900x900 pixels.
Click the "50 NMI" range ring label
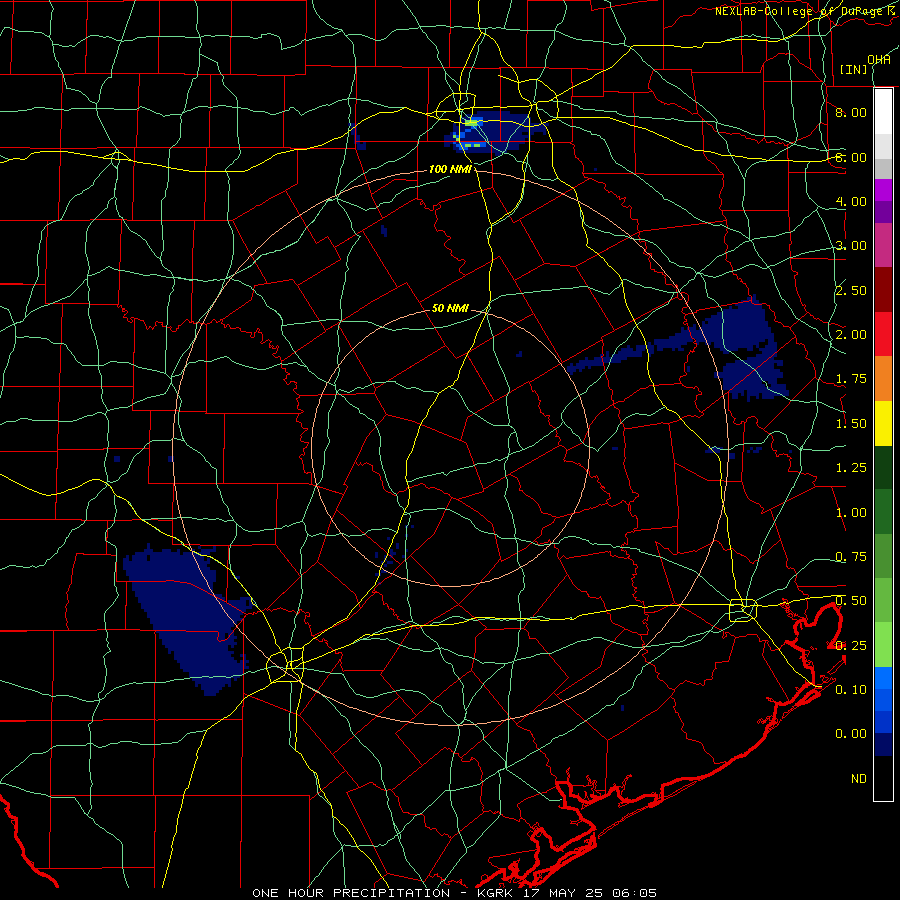(x=450, y=308)
